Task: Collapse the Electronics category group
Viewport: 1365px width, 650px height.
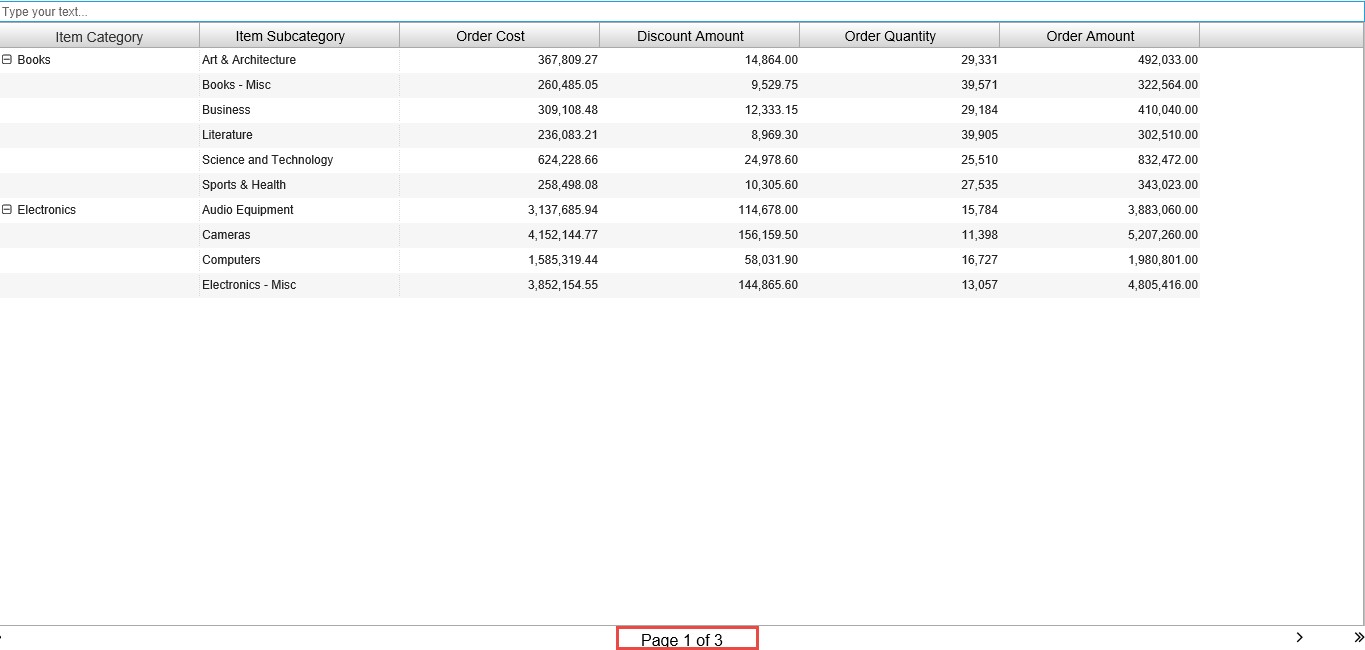Action: coord(7,210)
